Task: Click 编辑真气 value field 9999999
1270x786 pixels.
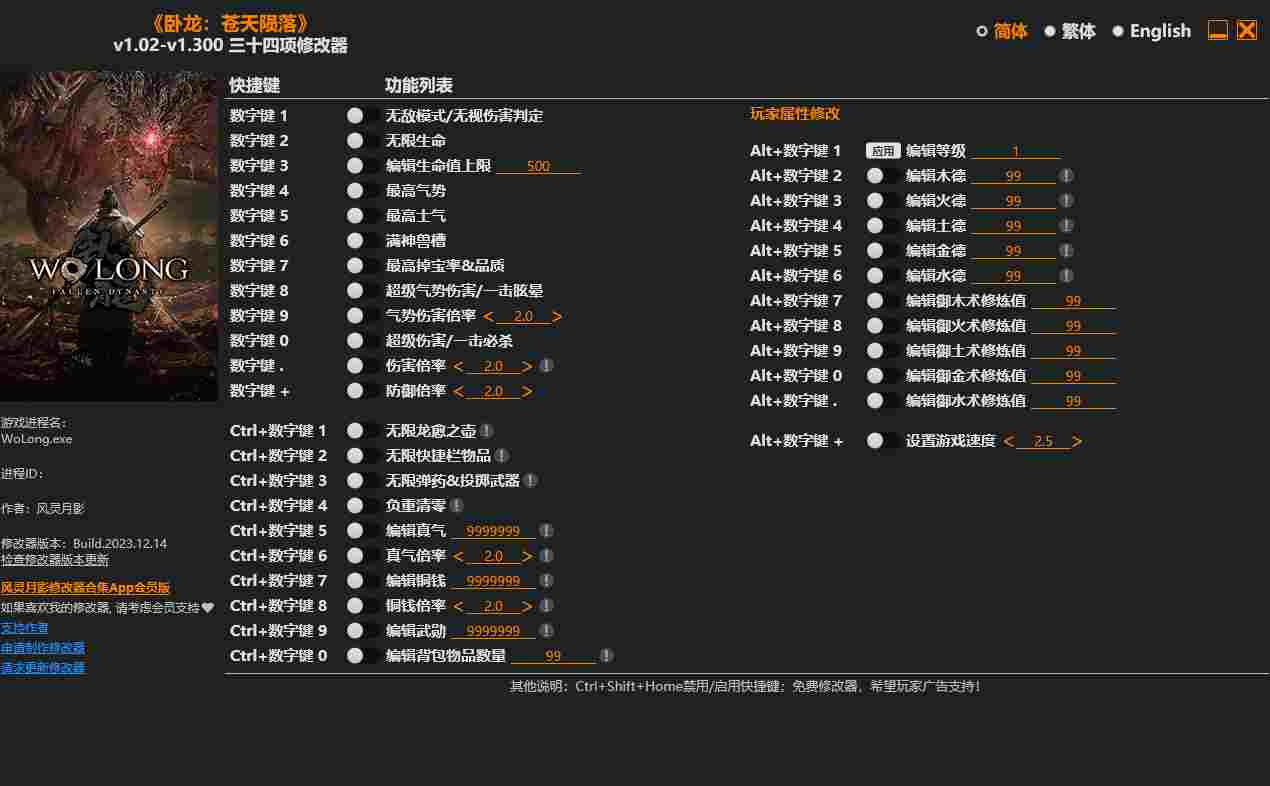Action: point(493,531)
